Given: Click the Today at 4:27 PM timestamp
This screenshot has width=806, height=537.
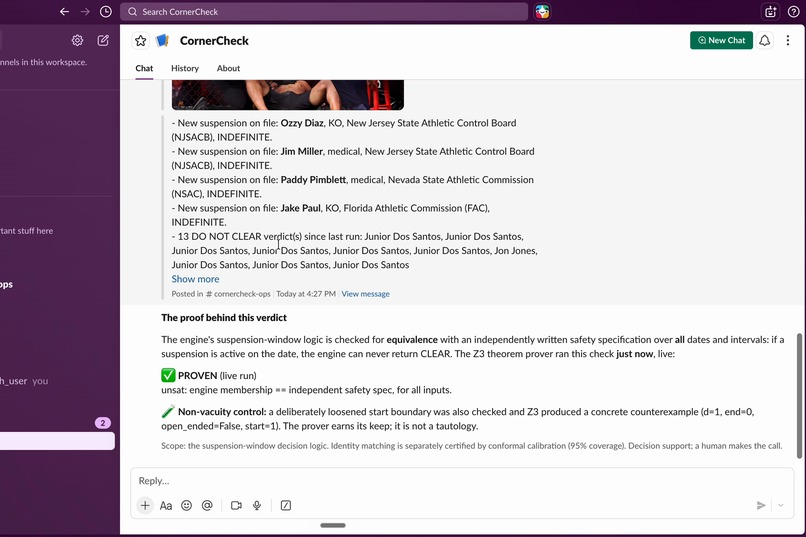Looking at the screenshot, I should (x=306, y=294).
